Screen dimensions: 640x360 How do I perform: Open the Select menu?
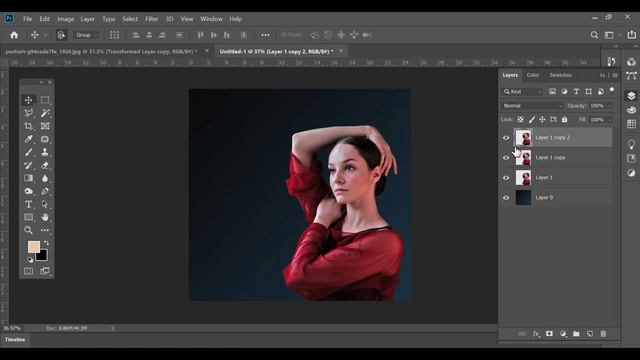130,19
